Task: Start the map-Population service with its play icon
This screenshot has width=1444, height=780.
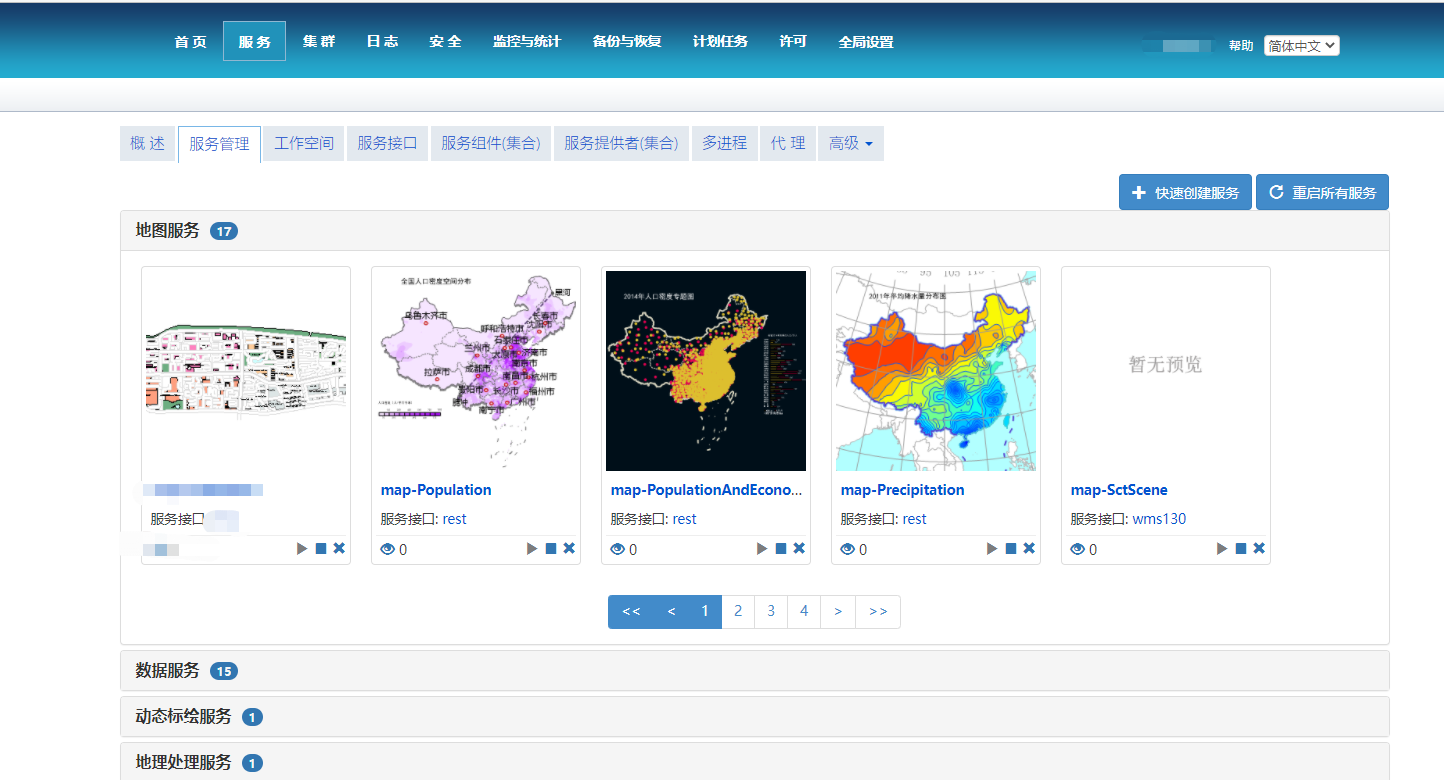Action: click(x=531, y=548)
